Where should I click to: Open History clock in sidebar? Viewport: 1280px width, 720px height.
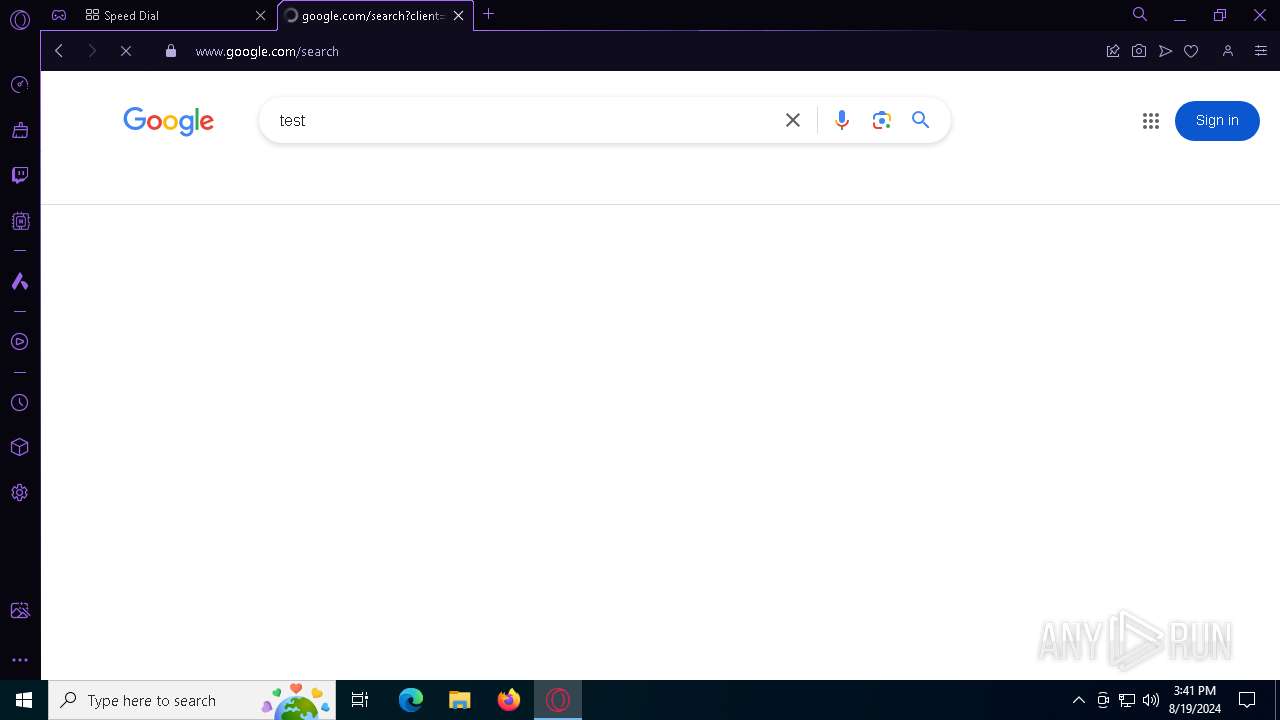click(20, 403)
